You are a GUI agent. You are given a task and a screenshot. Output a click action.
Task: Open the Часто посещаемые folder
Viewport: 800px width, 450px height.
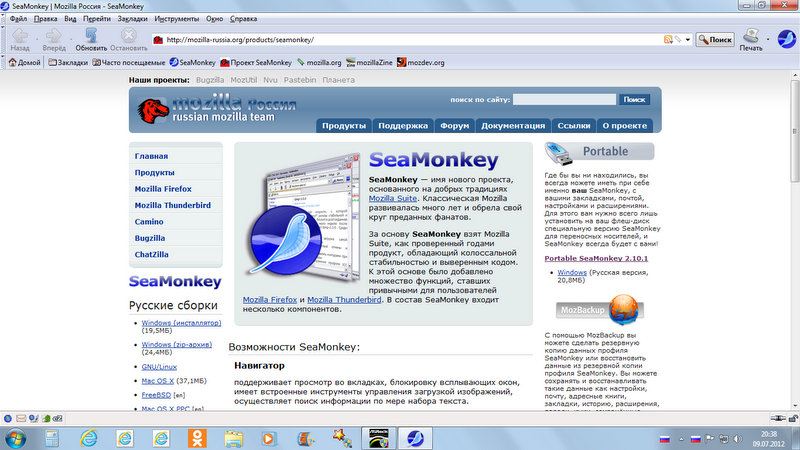click(x=129, y=62)
